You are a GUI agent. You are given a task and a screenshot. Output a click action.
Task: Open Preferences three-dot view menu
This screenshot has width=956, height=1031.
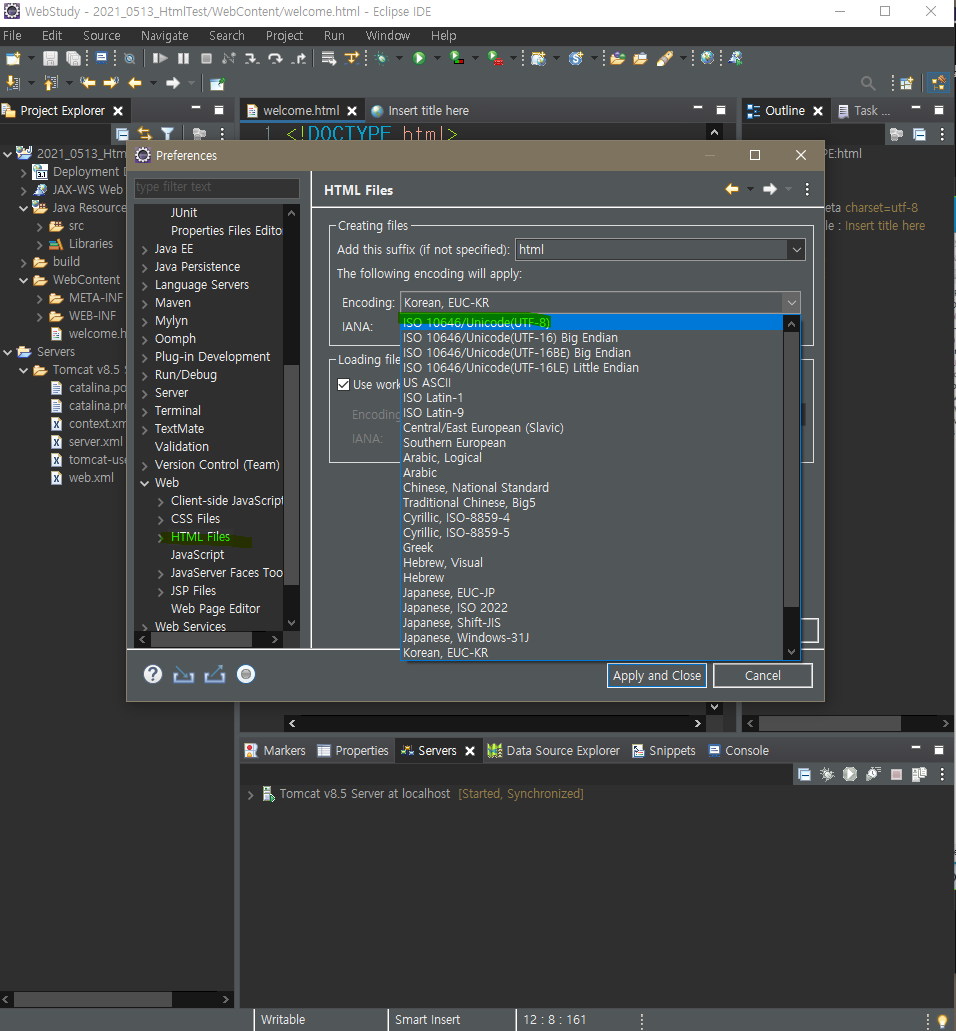807,189
